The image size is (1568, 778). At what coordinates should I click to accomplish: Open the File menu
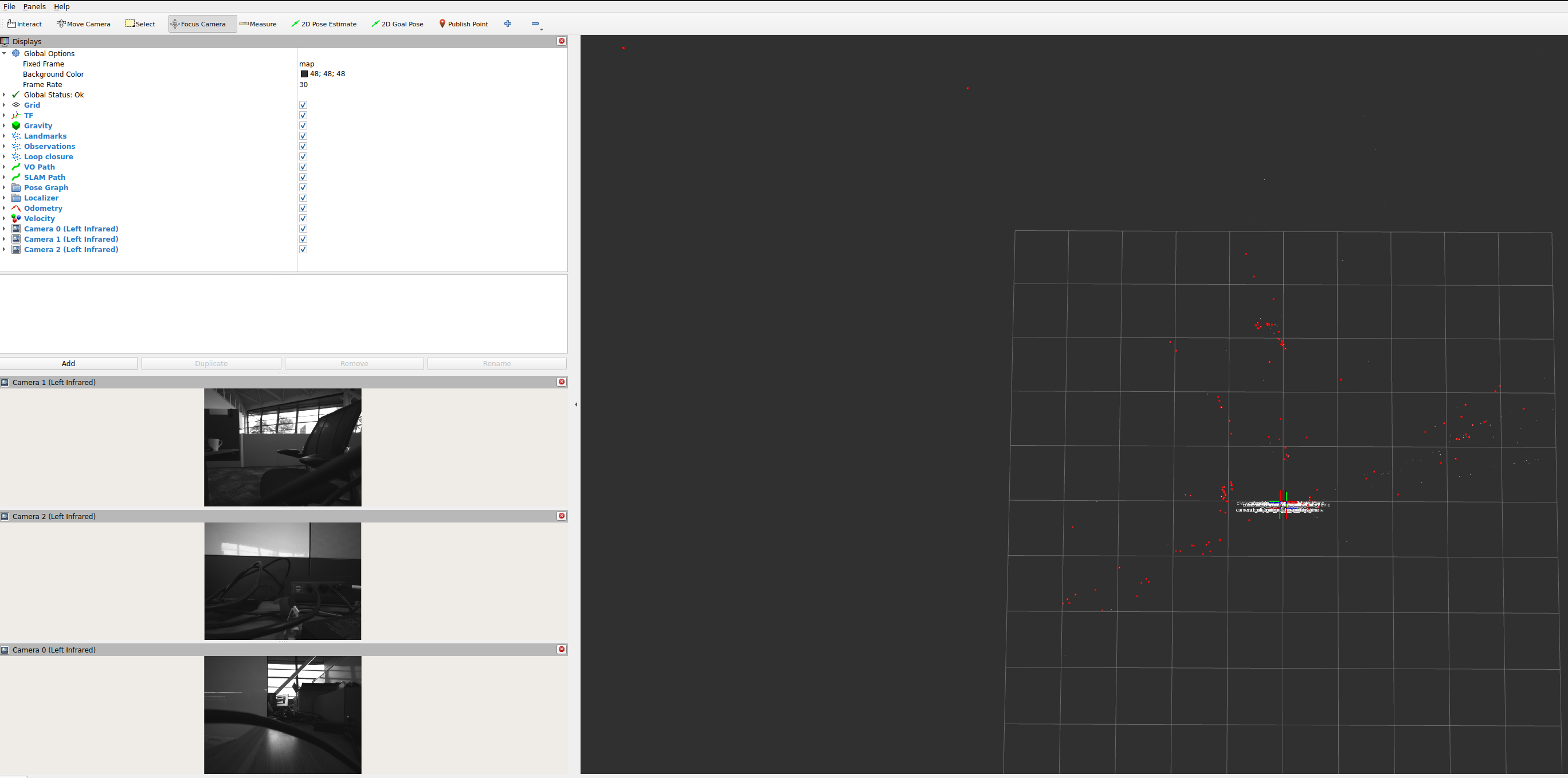pos(9,7)
